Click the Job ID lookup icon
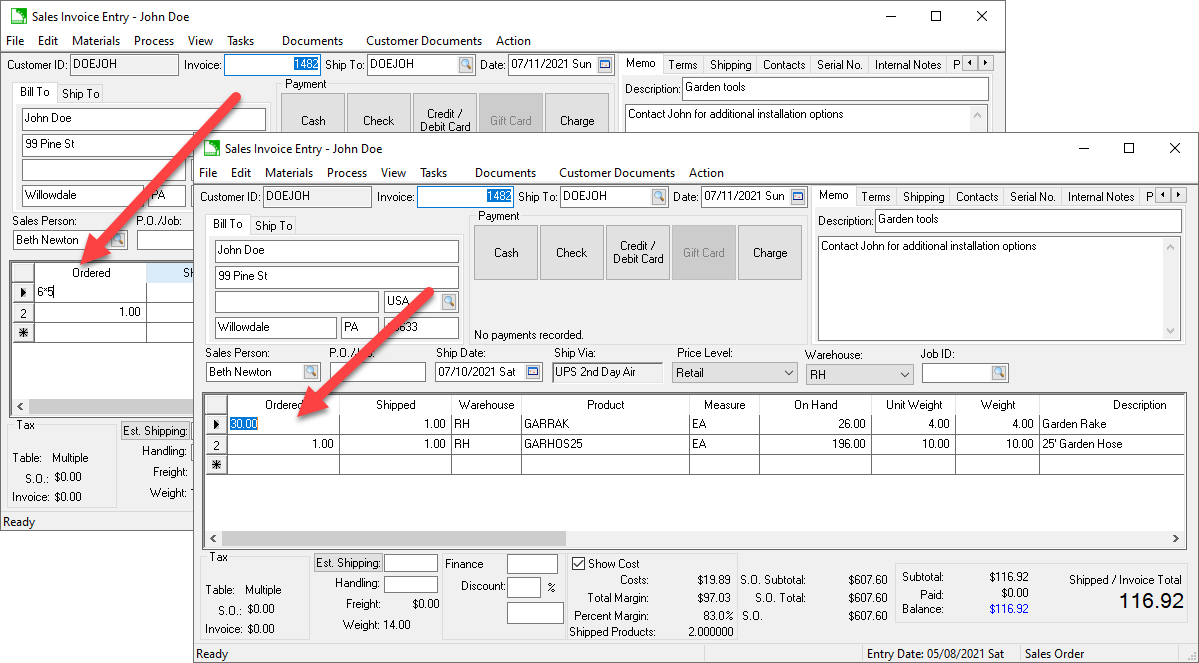The image size is (1199, 663). 998,373
